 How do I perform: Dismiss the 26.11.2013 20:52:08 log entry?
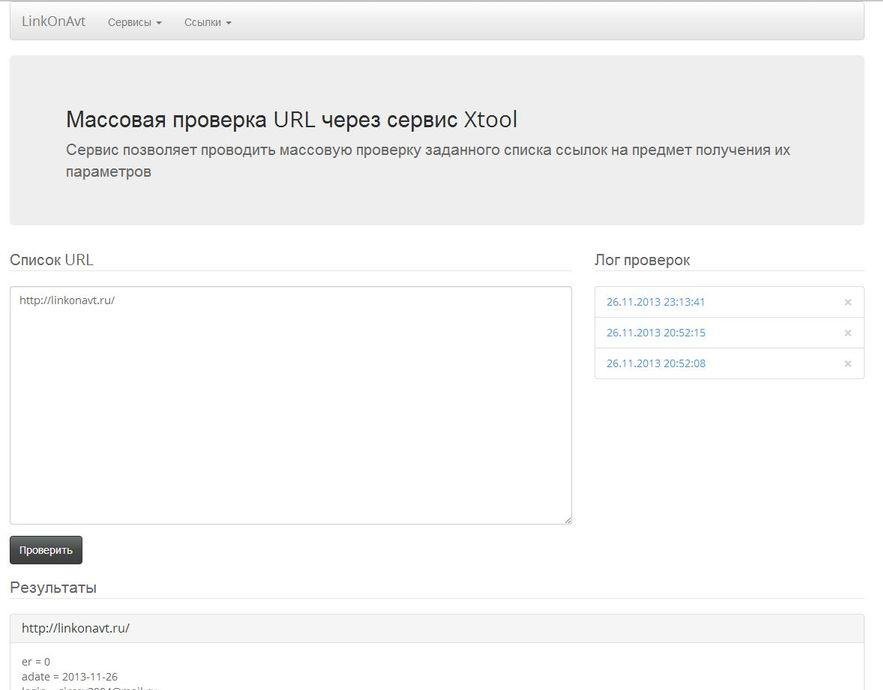point(848,364)
